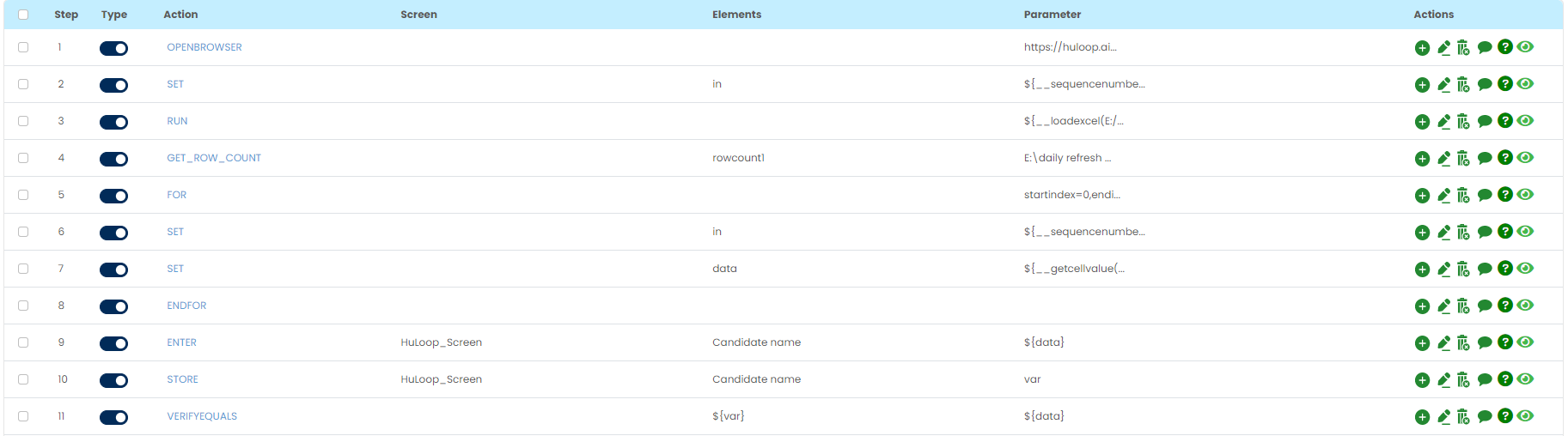
Task: Add a step using plus icon on row 7
Action: (x=1422, y=269)
